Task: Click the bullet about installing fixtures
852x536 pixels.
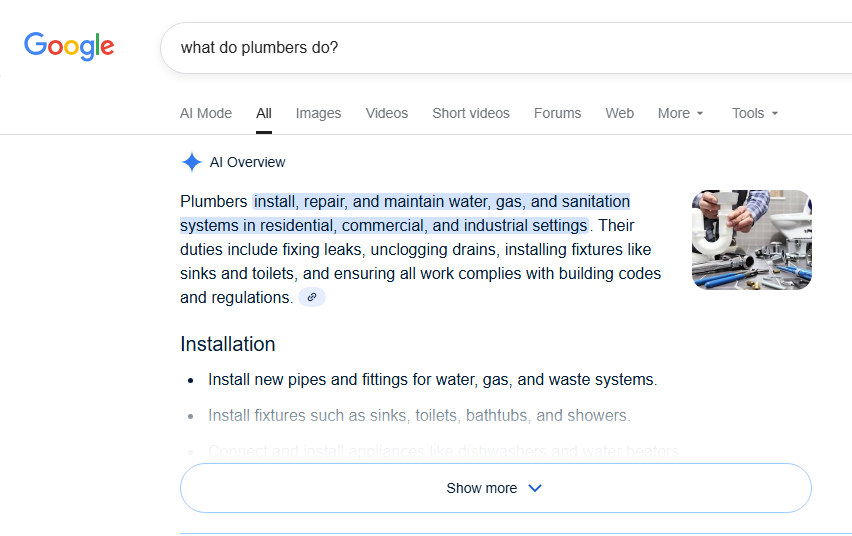Action: point(419,415)
